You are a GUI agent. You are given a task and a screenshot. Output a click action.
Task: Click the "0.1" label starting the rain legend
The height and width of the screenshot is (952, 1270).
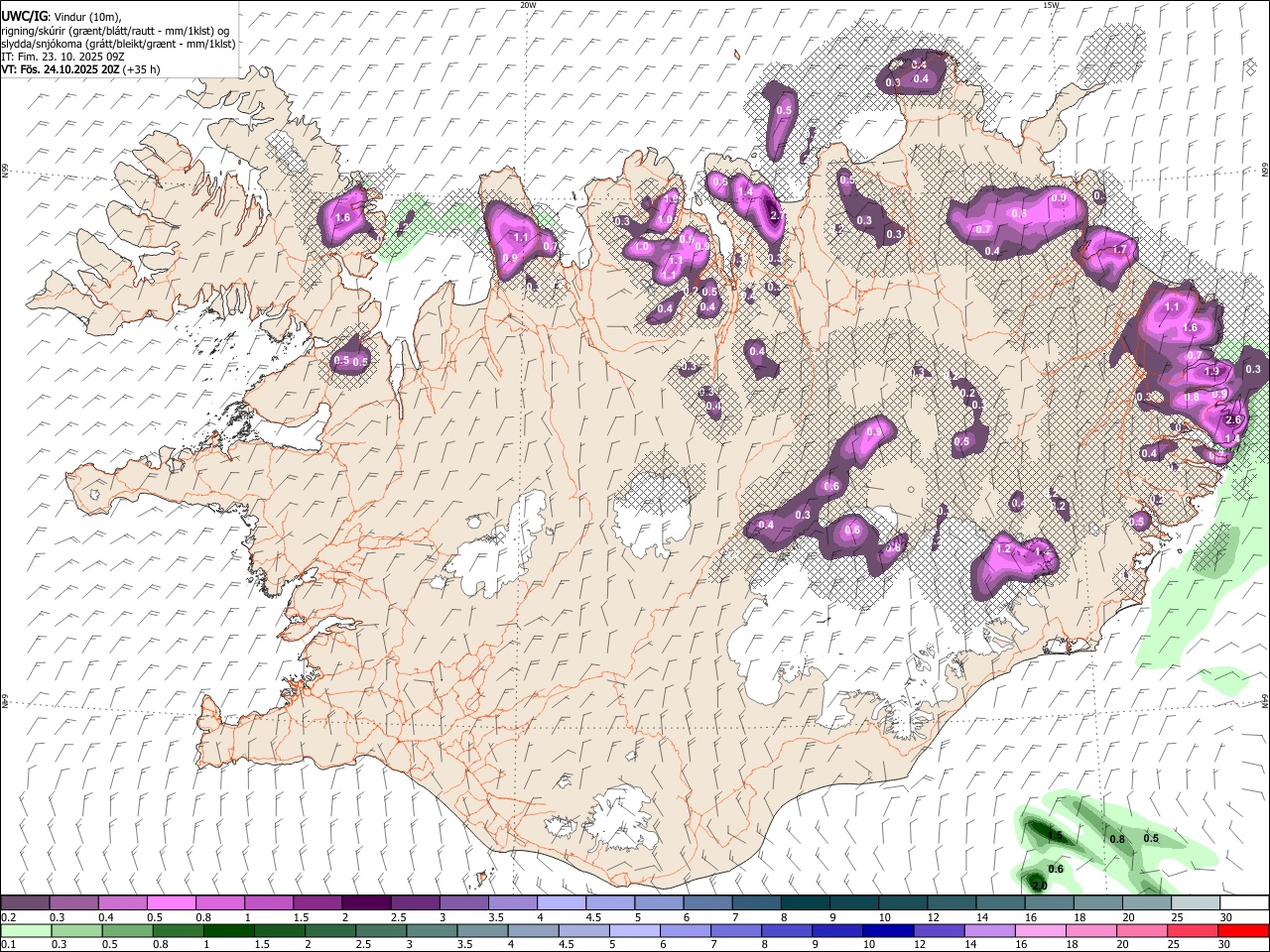(x=8, y=945)
